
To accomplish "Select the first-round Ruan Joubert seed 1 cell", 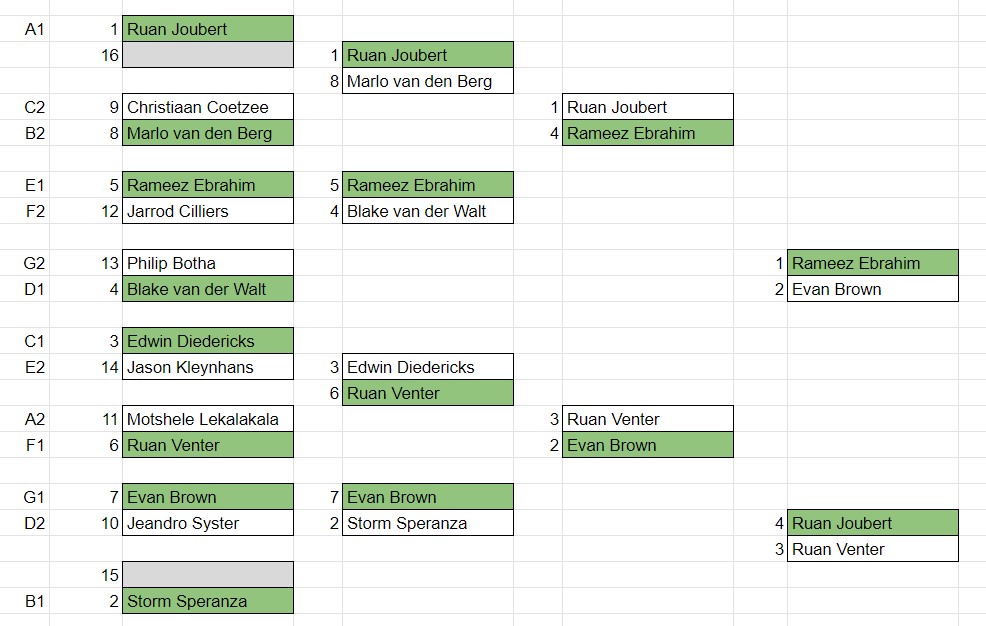I will (208, 29).
